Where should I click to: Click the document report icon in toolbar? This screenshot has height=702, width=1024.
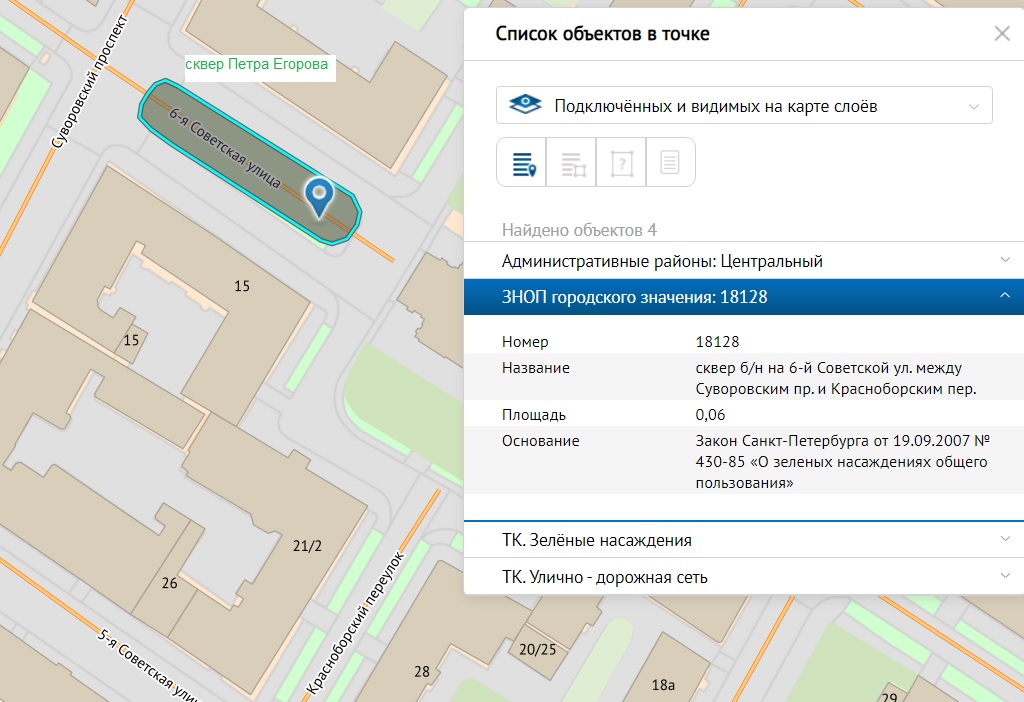coord(670,162)
